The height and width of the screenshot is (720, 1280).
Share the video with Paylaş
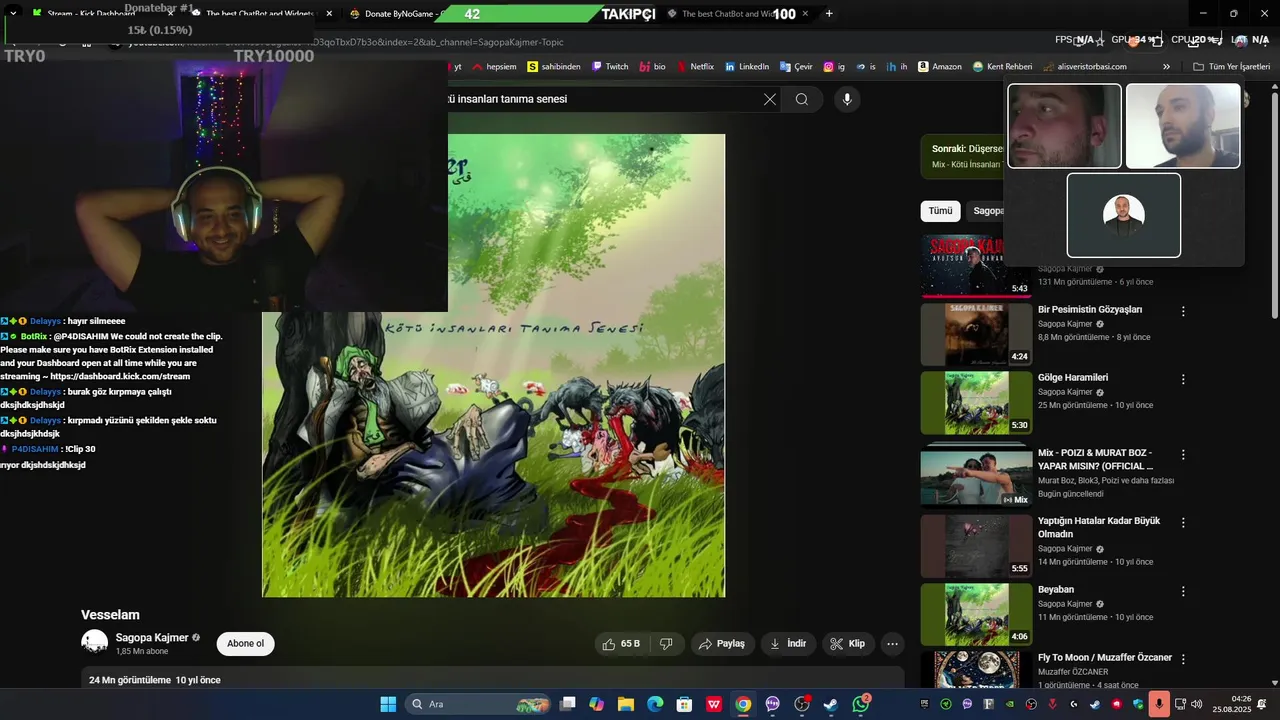coord(721,644)
